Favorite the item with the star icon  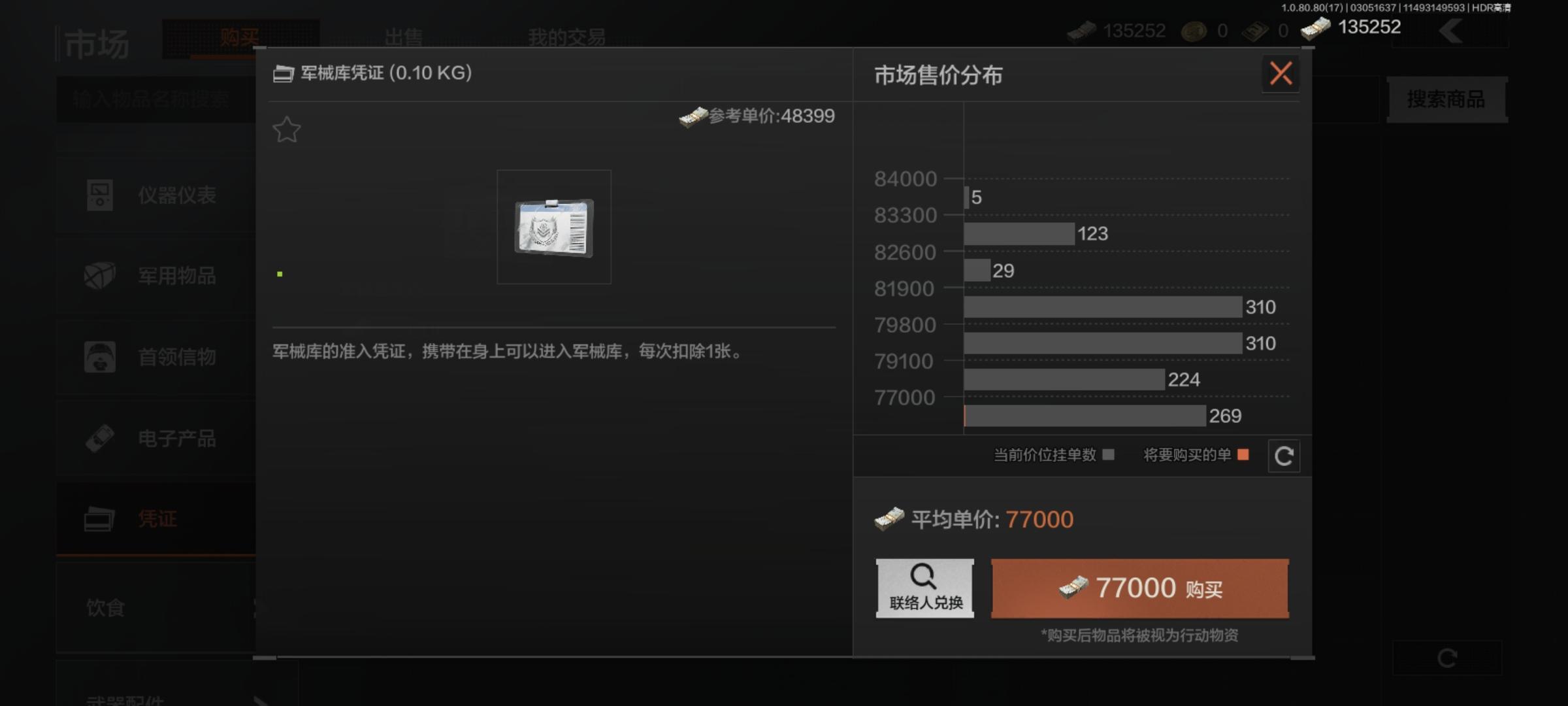coord(286,129)
